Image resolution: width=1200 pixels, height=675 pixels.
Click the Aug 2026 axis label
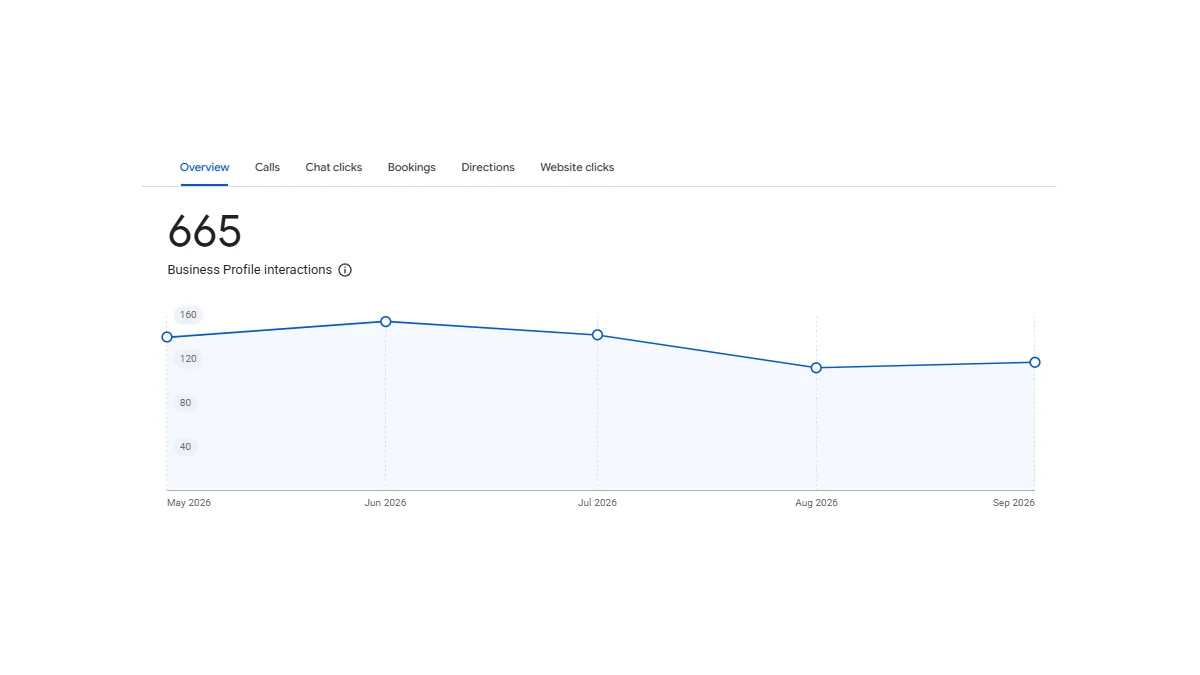pyautogui.click(x=816, y=503)
